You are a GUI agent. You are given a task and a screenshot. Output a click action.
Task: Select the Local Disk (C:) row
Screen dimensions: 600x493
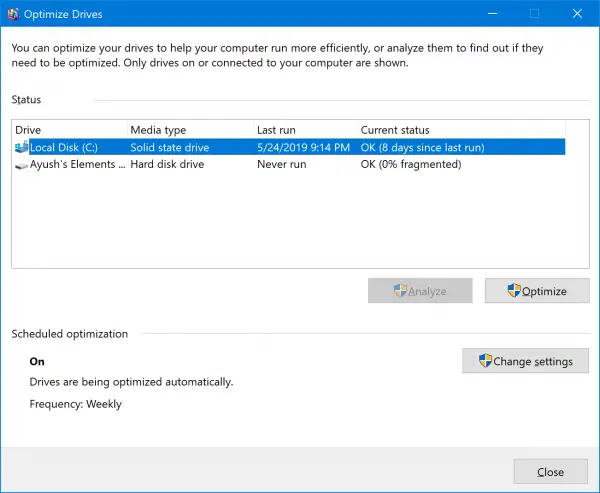pos(66,147)
